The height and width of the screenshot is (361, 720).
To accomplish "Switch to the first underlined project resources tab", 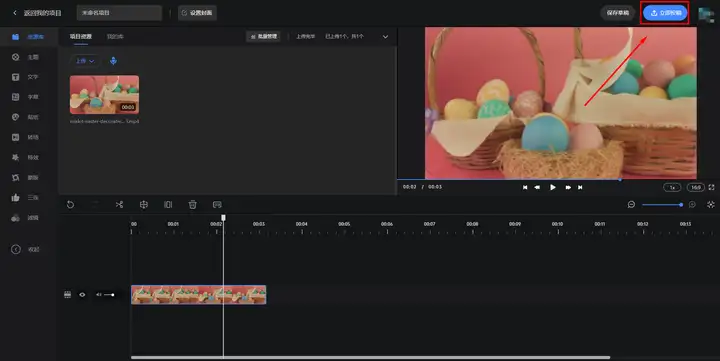I will [81, 36].
